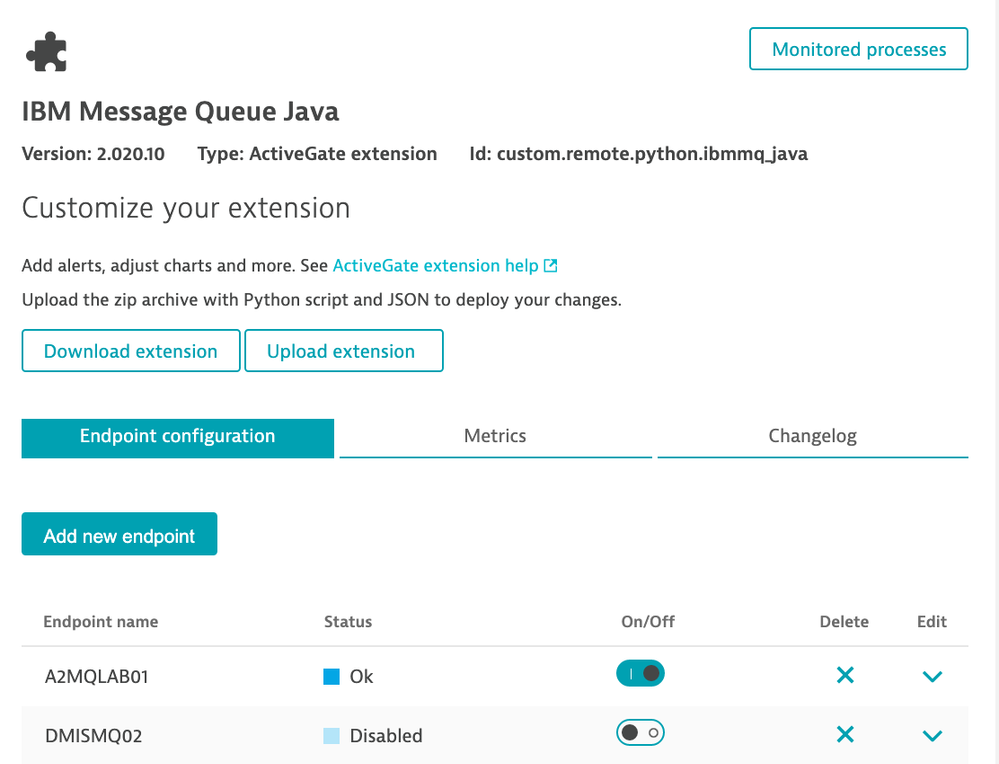999x764 pixels.
Task: Click the puzzle piece extension icon
Action: (48, 52)
